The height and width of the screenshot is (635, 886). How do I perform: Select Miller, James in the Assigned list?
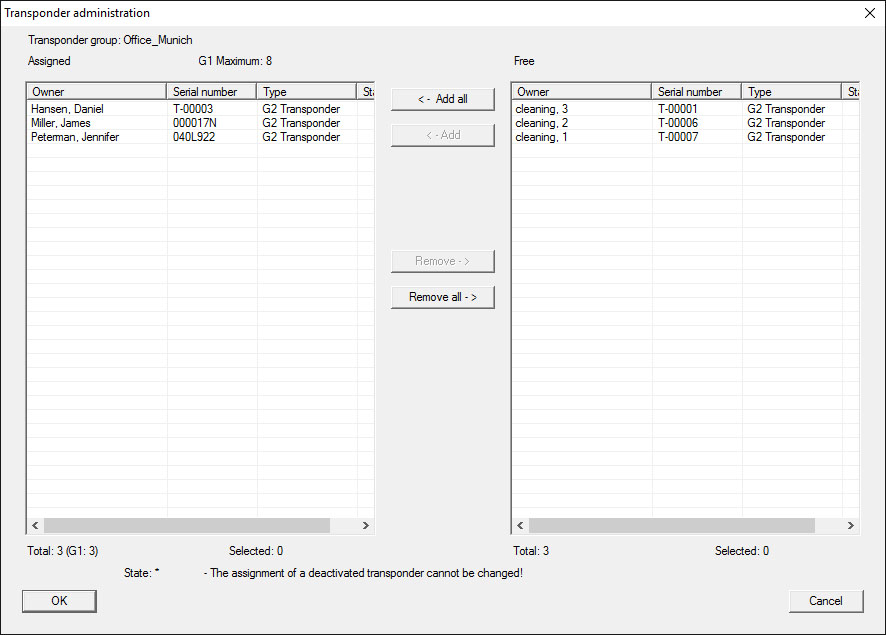click(61, 123)
